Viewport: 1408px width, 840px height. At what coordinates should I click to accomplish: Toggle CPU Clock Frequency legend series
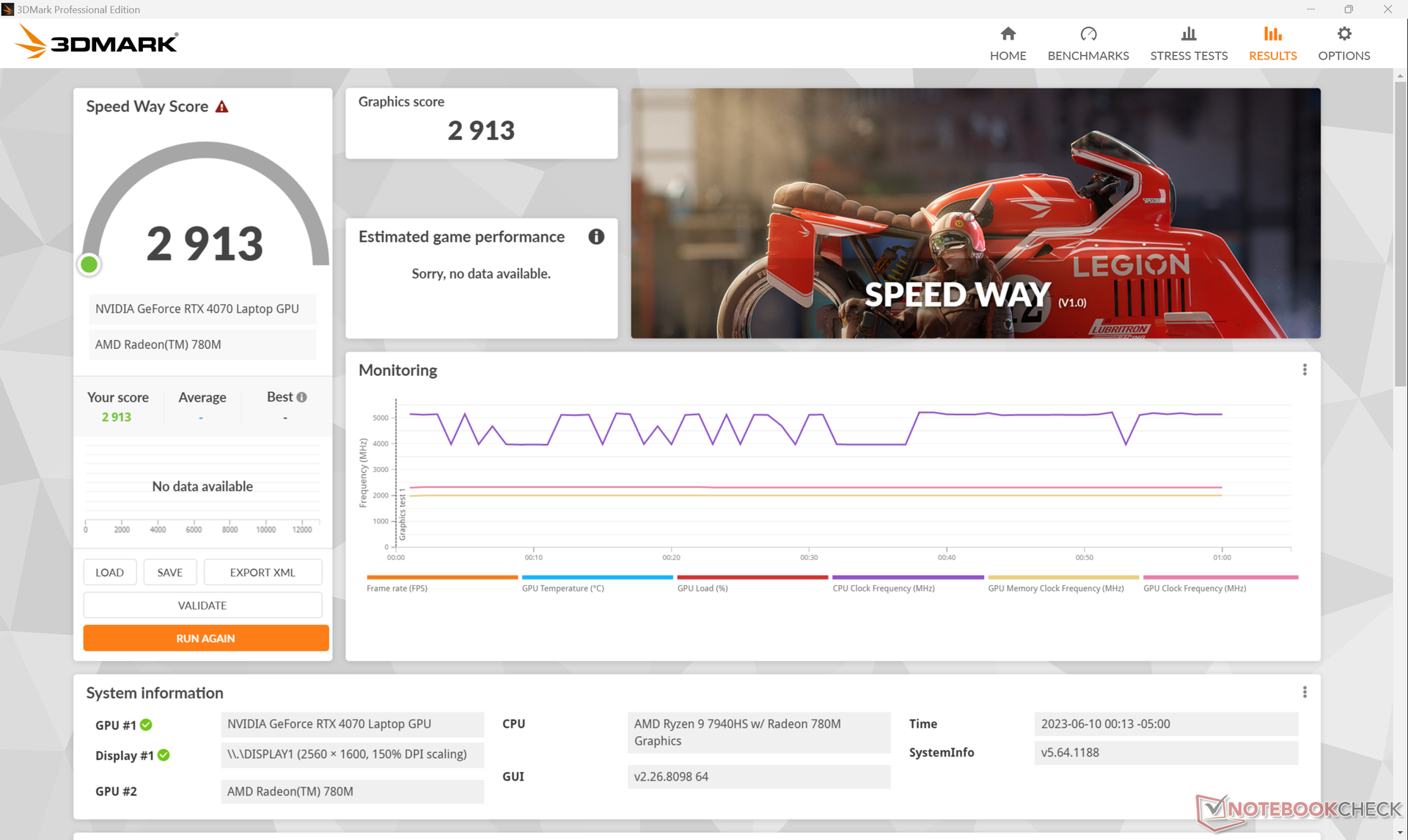[883, 588]
